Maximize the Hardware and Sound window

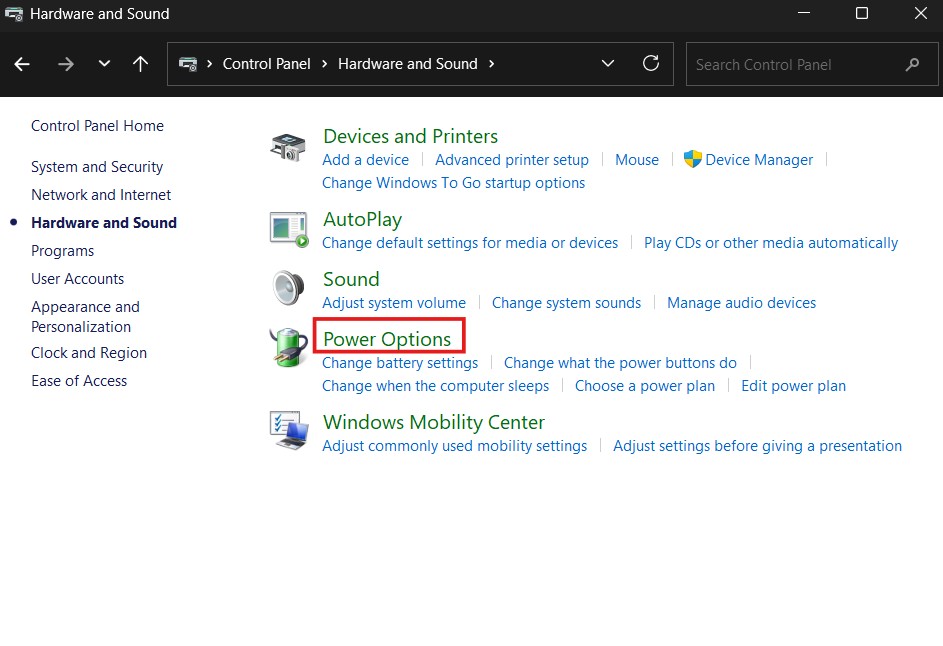862,13
